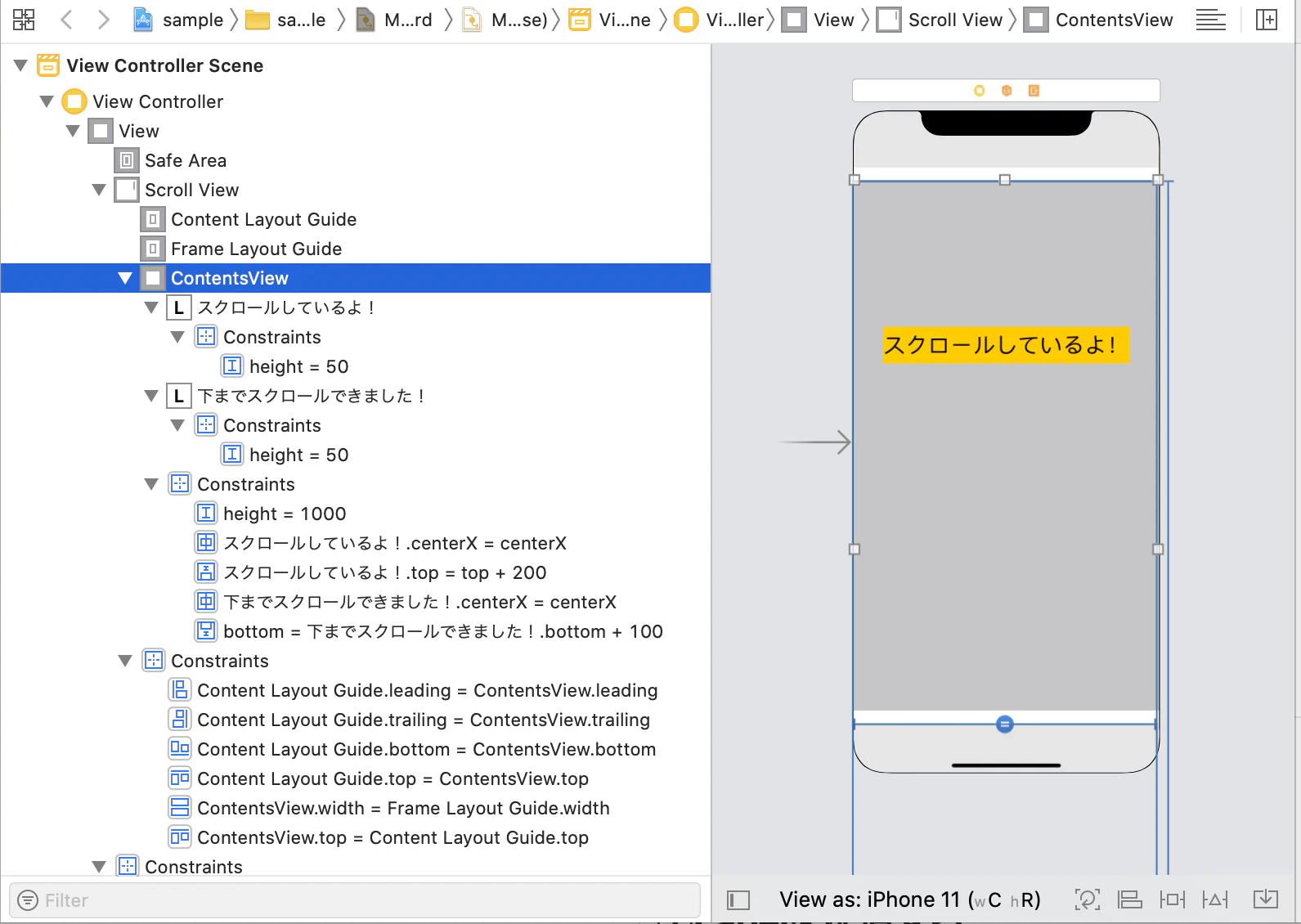Collapse the 下までスクロールできました！ label item

151,396
